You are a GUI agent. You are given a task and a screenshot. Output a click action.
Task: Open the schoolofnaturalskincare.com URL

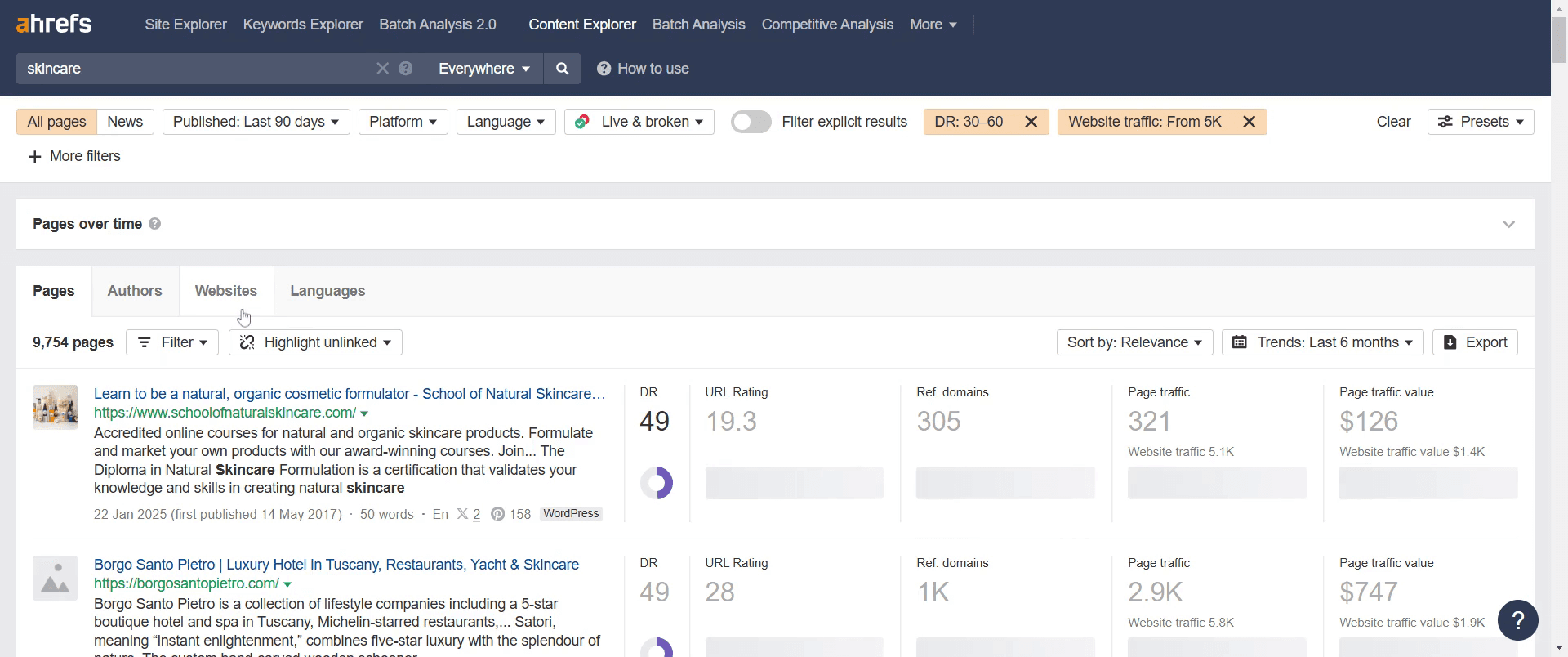[225, 413]
